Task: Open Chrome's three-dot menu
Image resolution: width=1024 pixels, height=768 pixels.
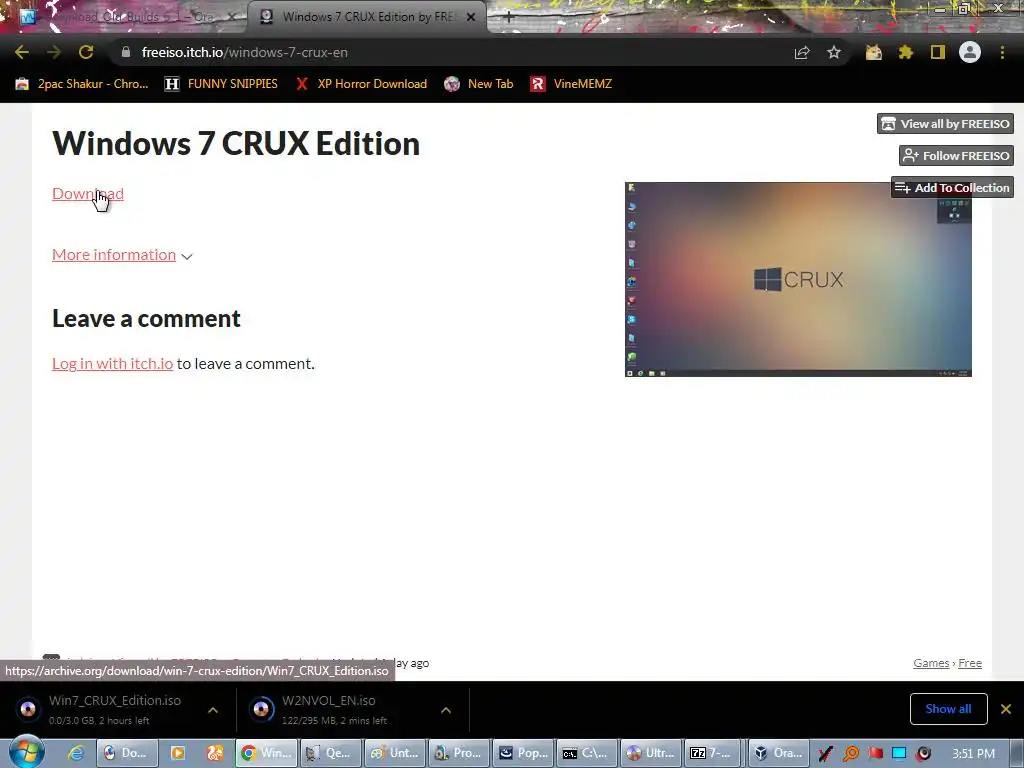Action: (1002, 52)
